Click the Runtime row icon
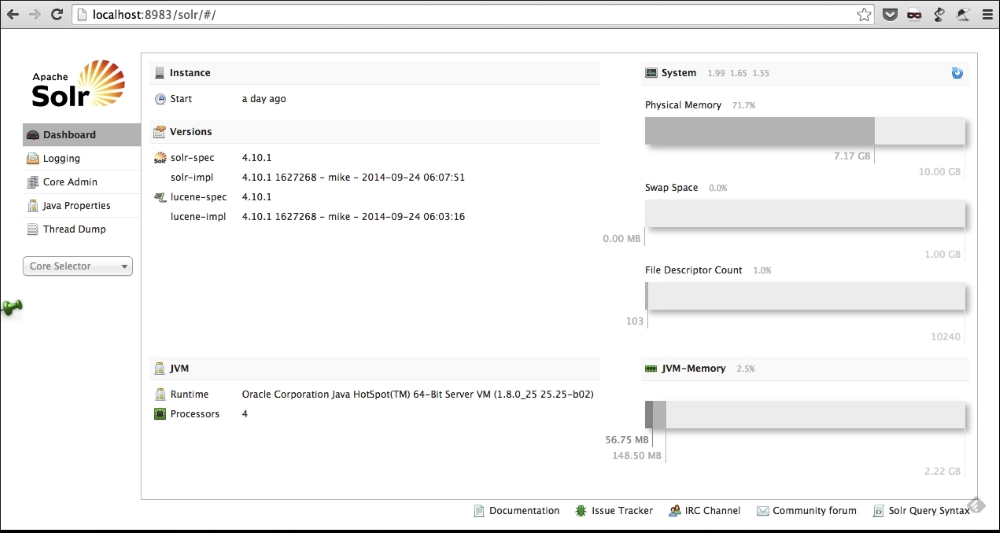Screen dimensions: 1000x533 [x=160, y=395]
